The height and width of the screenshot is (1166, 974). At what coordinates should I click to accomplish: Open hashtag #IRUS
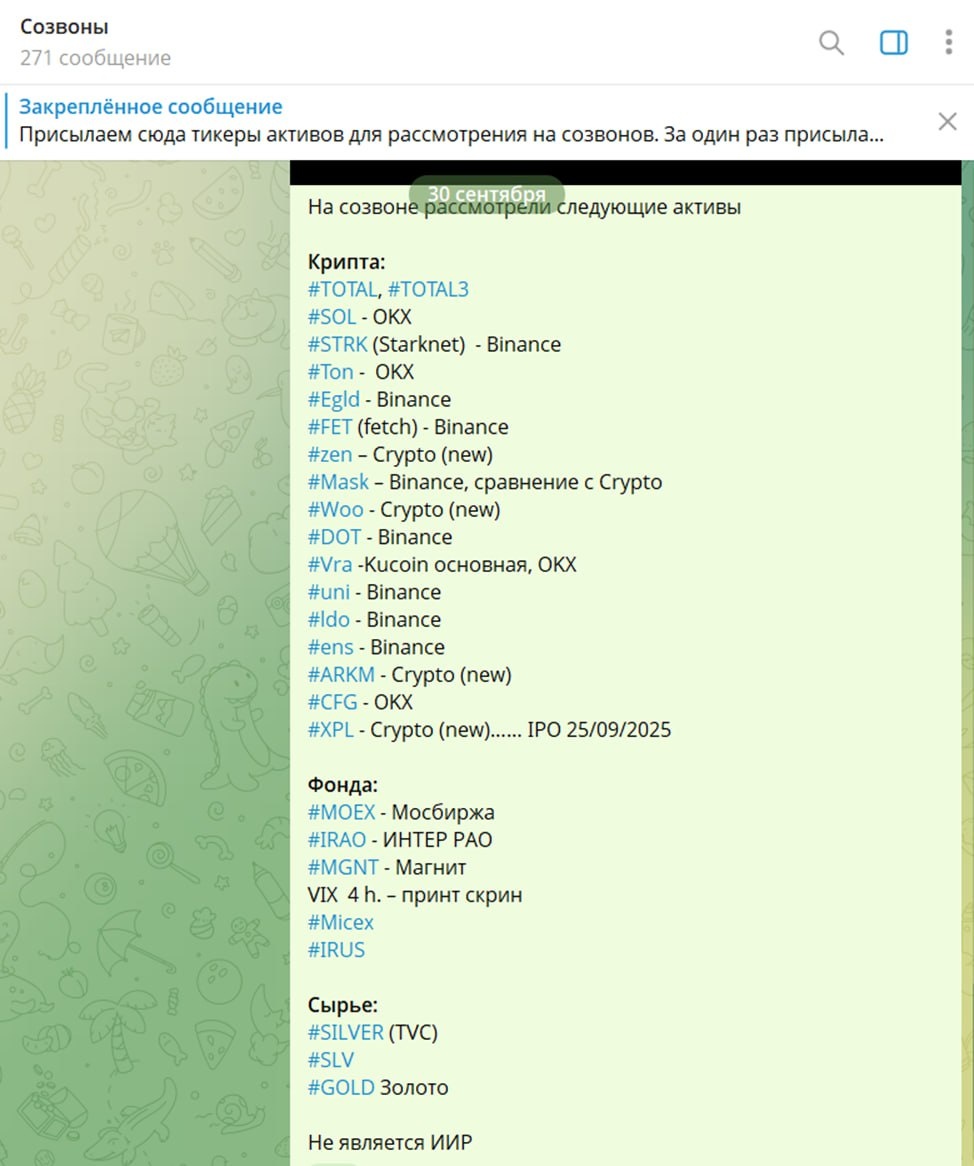[336, 950]
